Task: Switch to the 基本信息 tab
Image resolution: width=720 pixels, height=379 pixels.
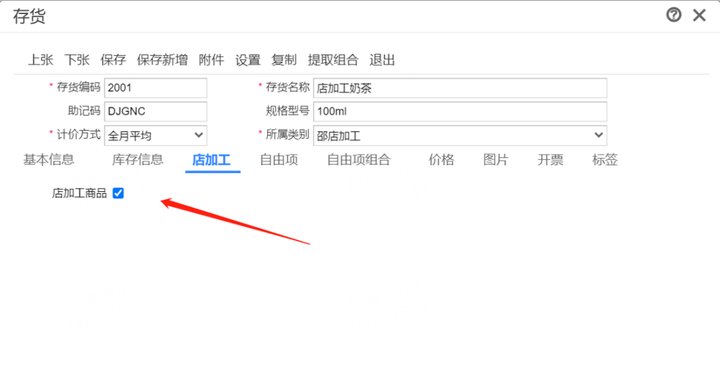Action: [x=49, y=160]
